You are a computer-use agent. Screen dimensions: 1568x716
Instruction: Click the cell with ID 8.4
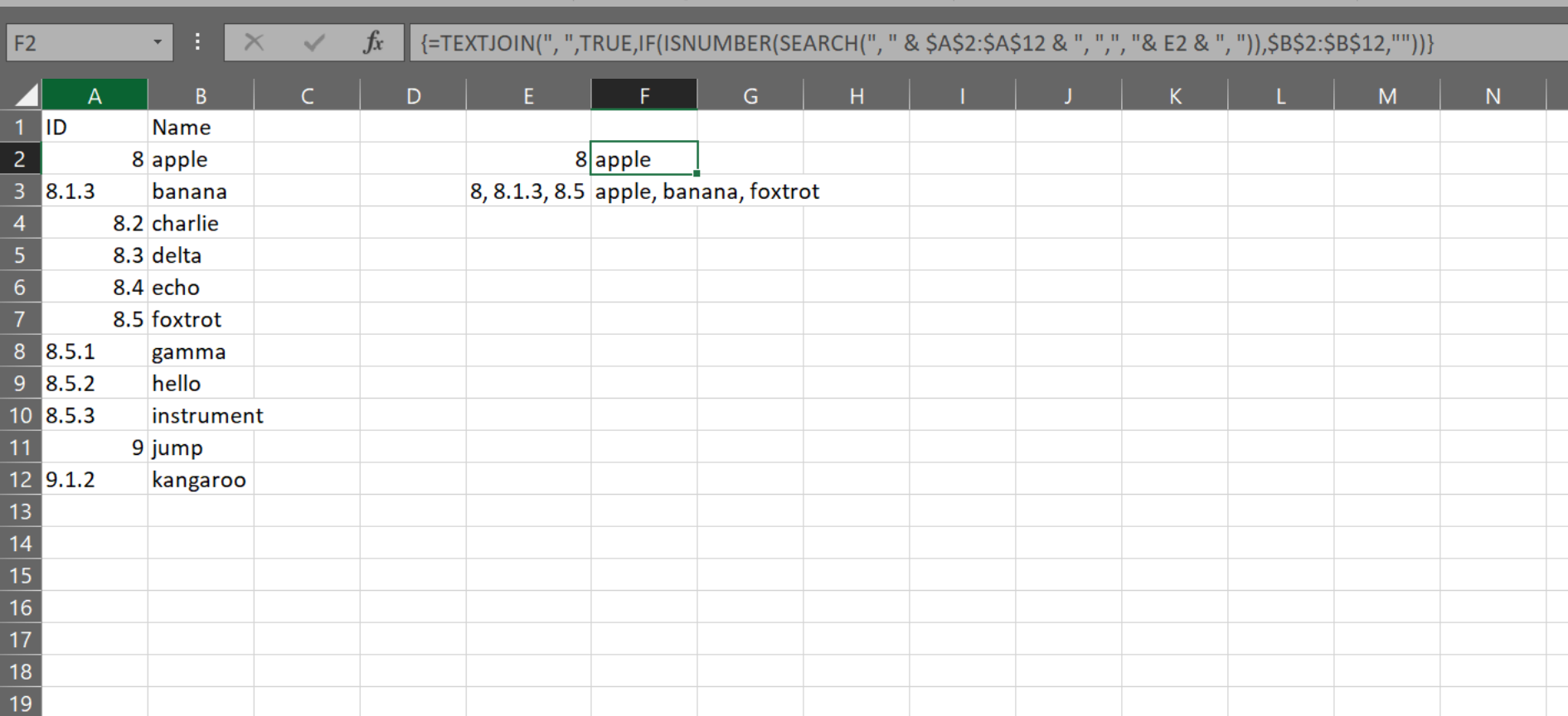95,287
